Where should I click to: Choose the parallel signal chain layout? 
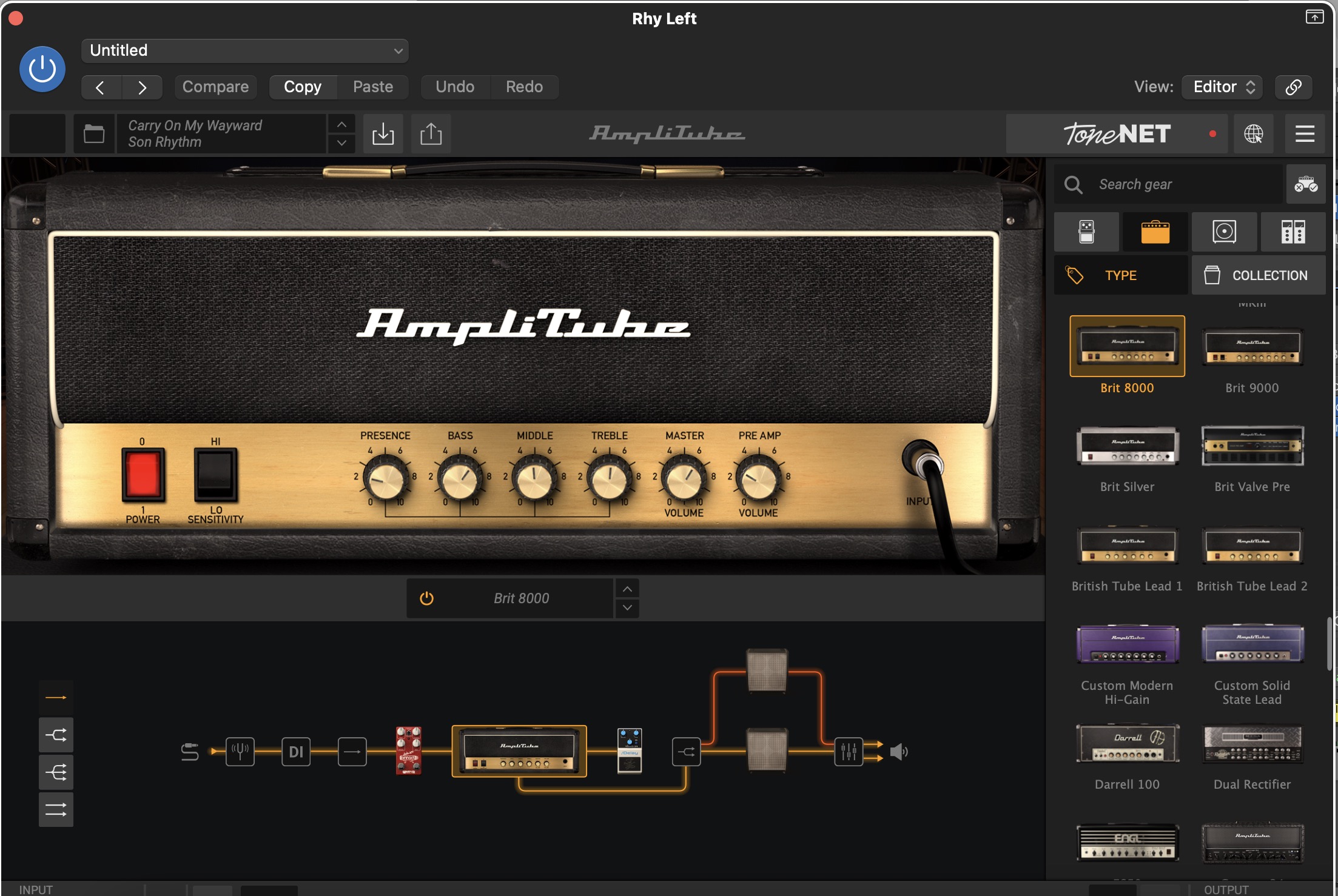click(x=56, y=809)
